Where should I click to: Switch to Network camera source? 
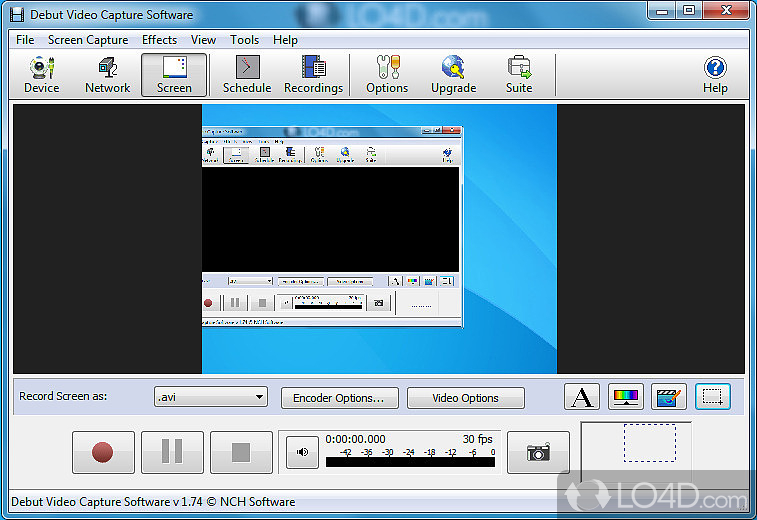point(107,75)
